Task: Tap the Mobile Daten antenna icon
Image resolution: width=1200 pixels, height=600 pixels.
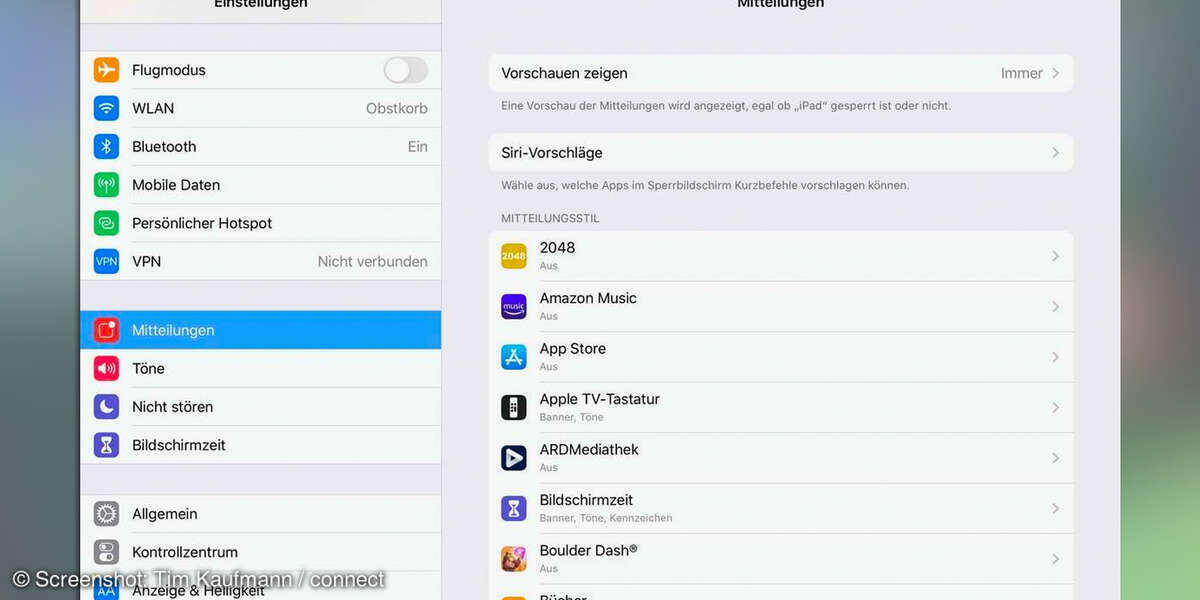Action: [106, 185]
